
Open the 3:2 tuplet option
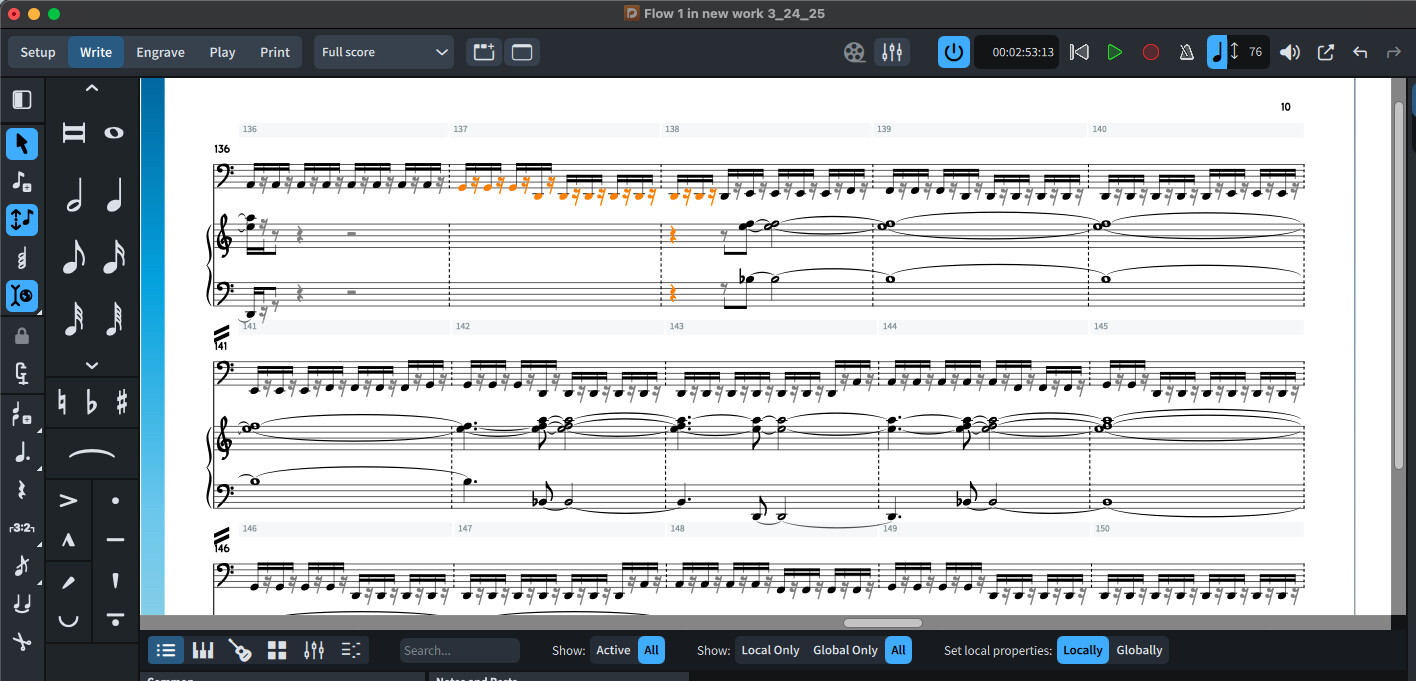coord(22,528)
